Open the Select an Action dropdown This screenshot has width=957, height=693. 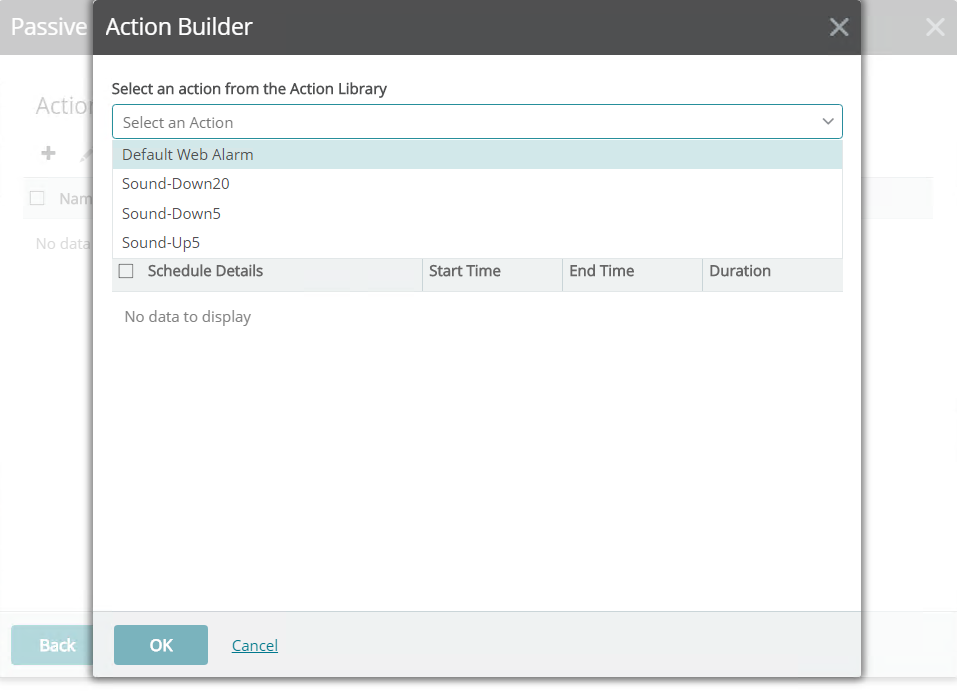(477, 121)
